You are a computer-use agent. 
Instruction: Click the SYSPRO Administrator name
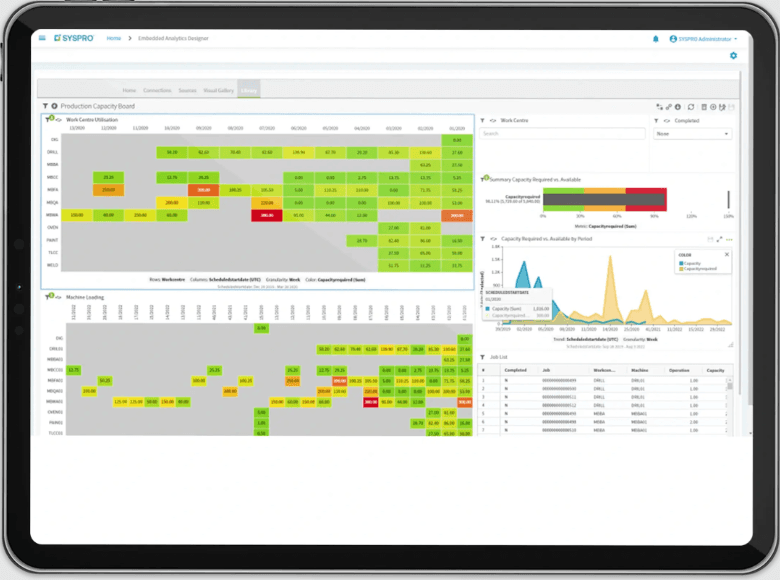coord(705,39)
